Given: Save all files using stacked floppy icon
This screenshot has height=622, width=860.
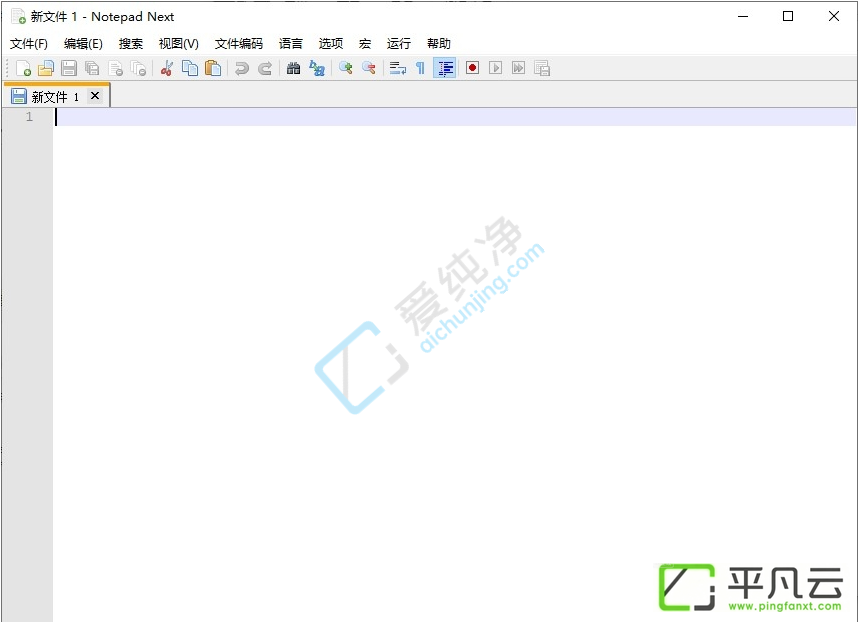Looking at the screenshot, I should (92, 68).
